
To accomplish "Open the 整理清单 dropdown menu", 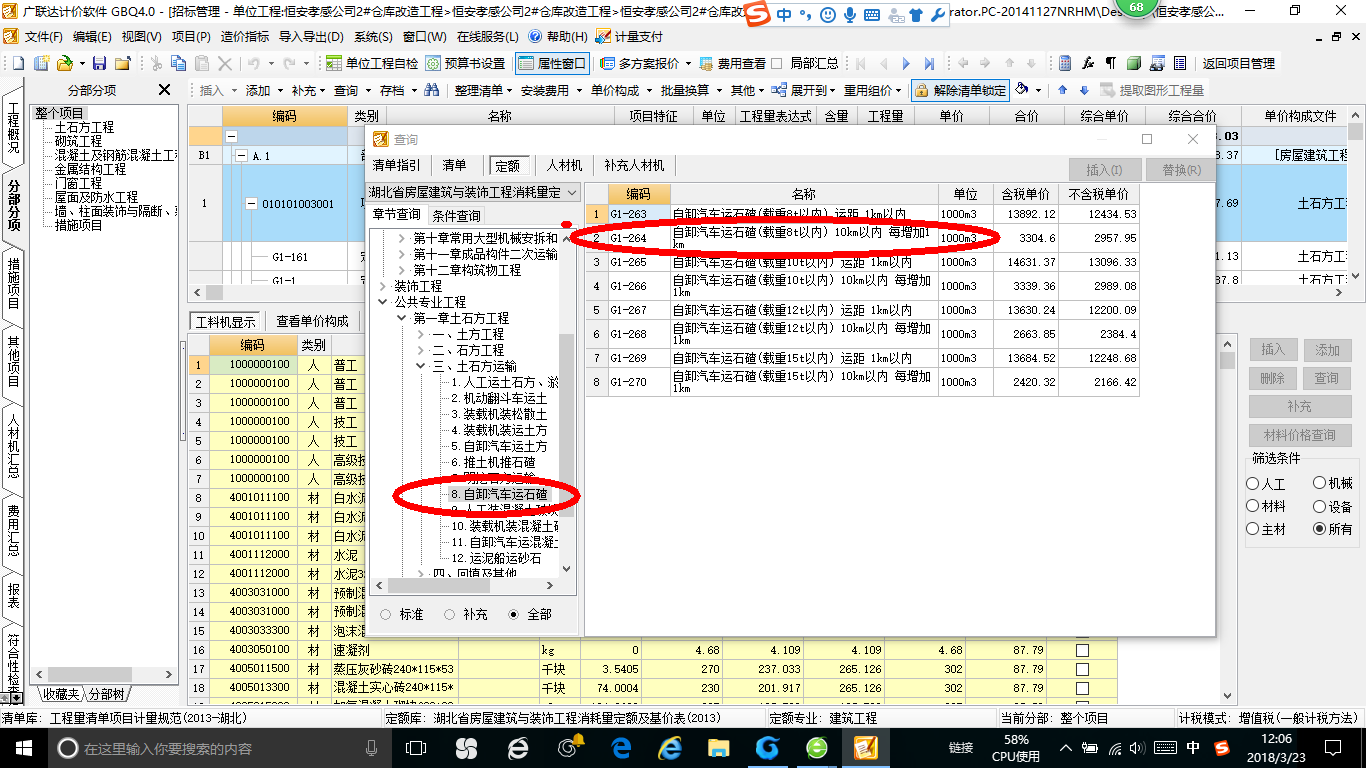I will point(481,90).
